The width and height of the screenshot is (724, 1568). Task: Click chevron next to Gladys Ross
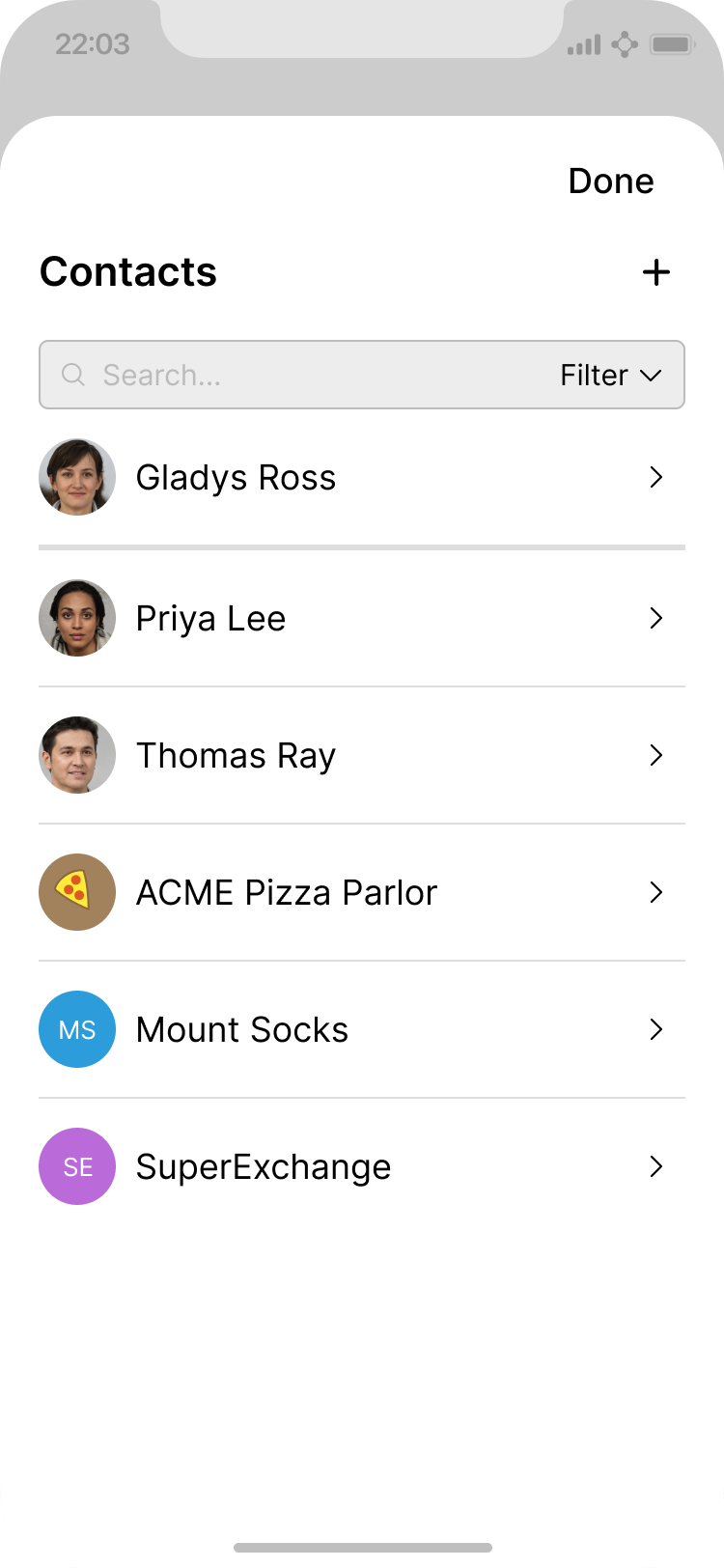click(x=656, y=477)
